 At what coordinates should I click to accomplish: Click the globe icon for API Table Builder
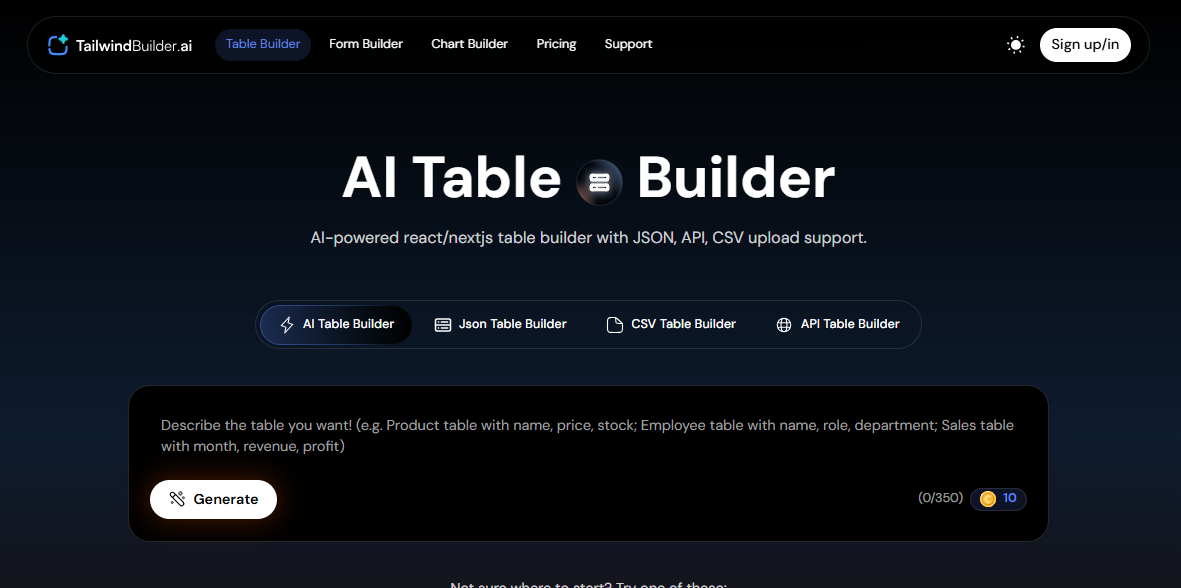pos(784,325)
